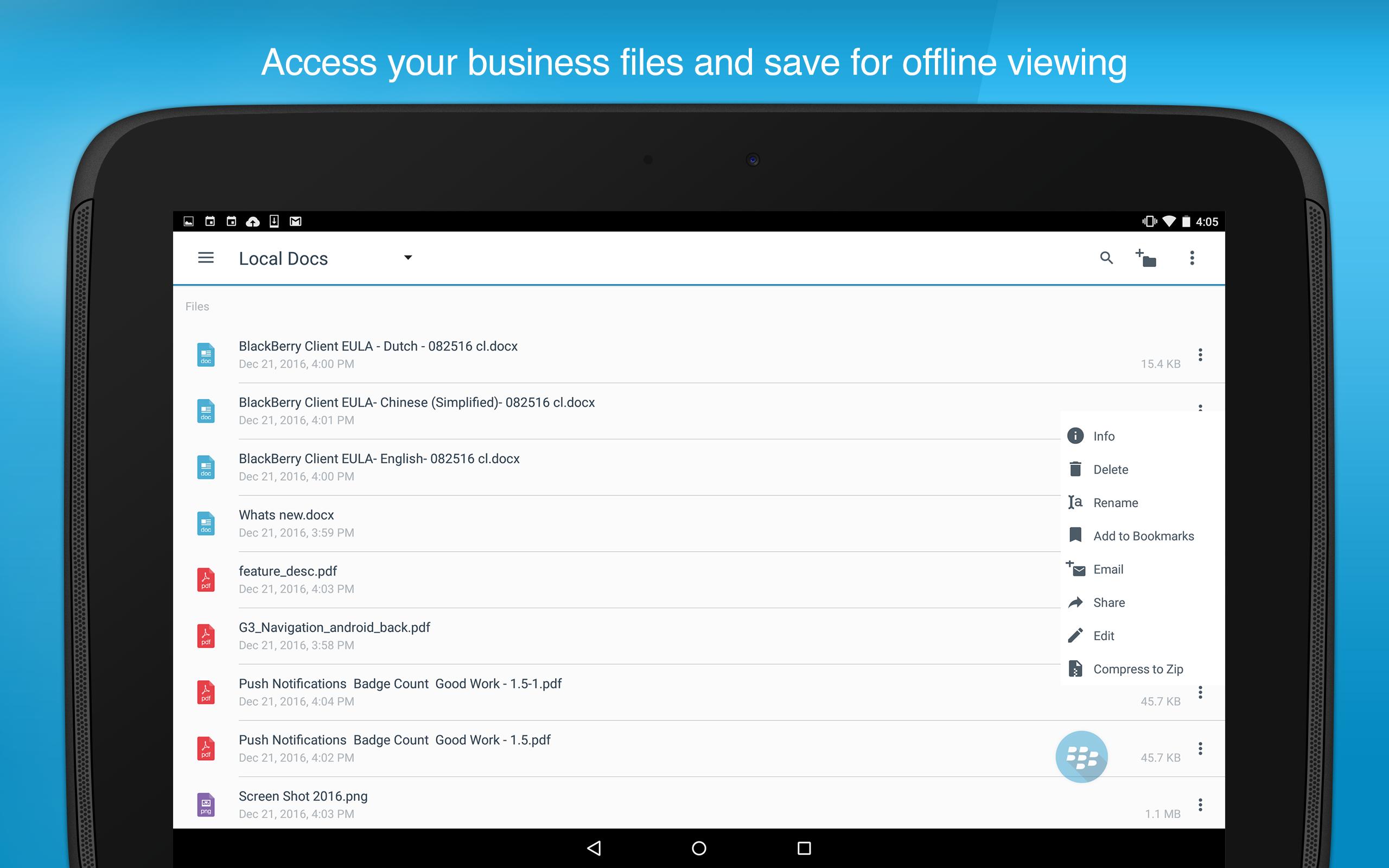Click pdf icon of Push Notifications 1.5-1.pdf
Viewport: 1389px width, 868px height.
[206, 692]
